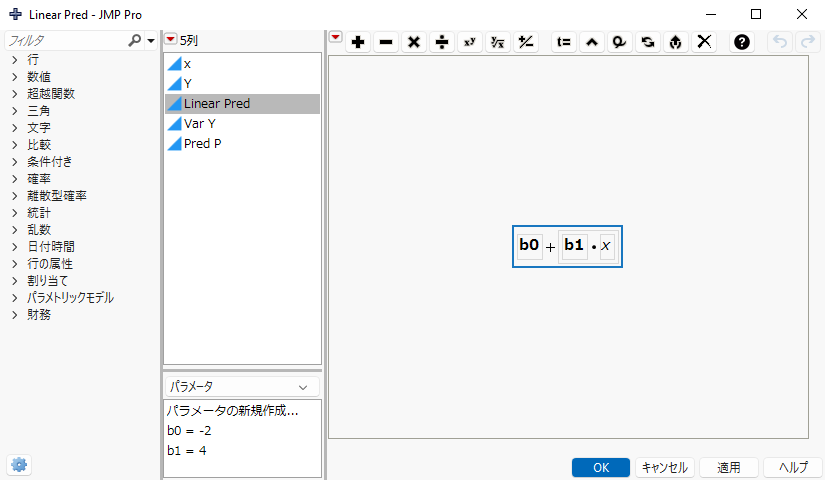This screenshot has height=480, width=825.
Task: Expand the 統計 function category
Action: (x=15, y=213)
